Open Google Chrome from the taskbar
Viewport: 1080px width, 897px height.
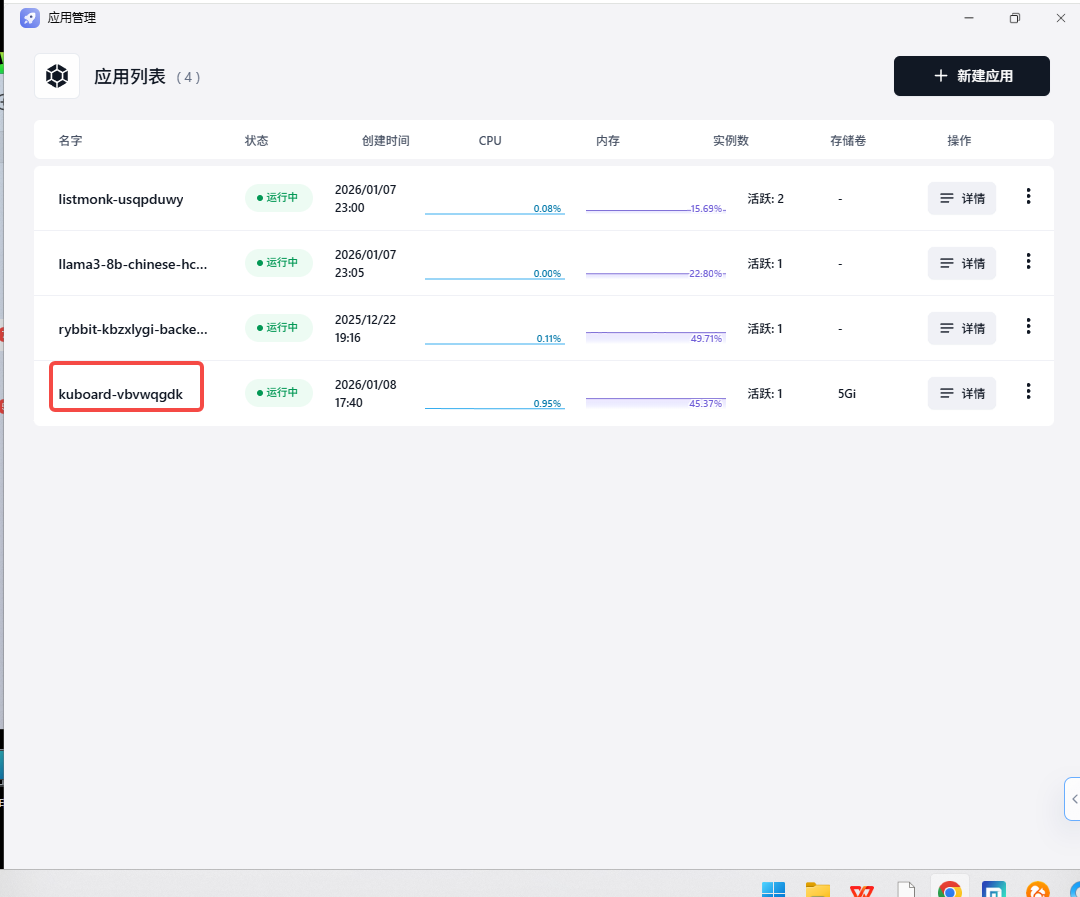pyautogui.click(x=950, y=890)
